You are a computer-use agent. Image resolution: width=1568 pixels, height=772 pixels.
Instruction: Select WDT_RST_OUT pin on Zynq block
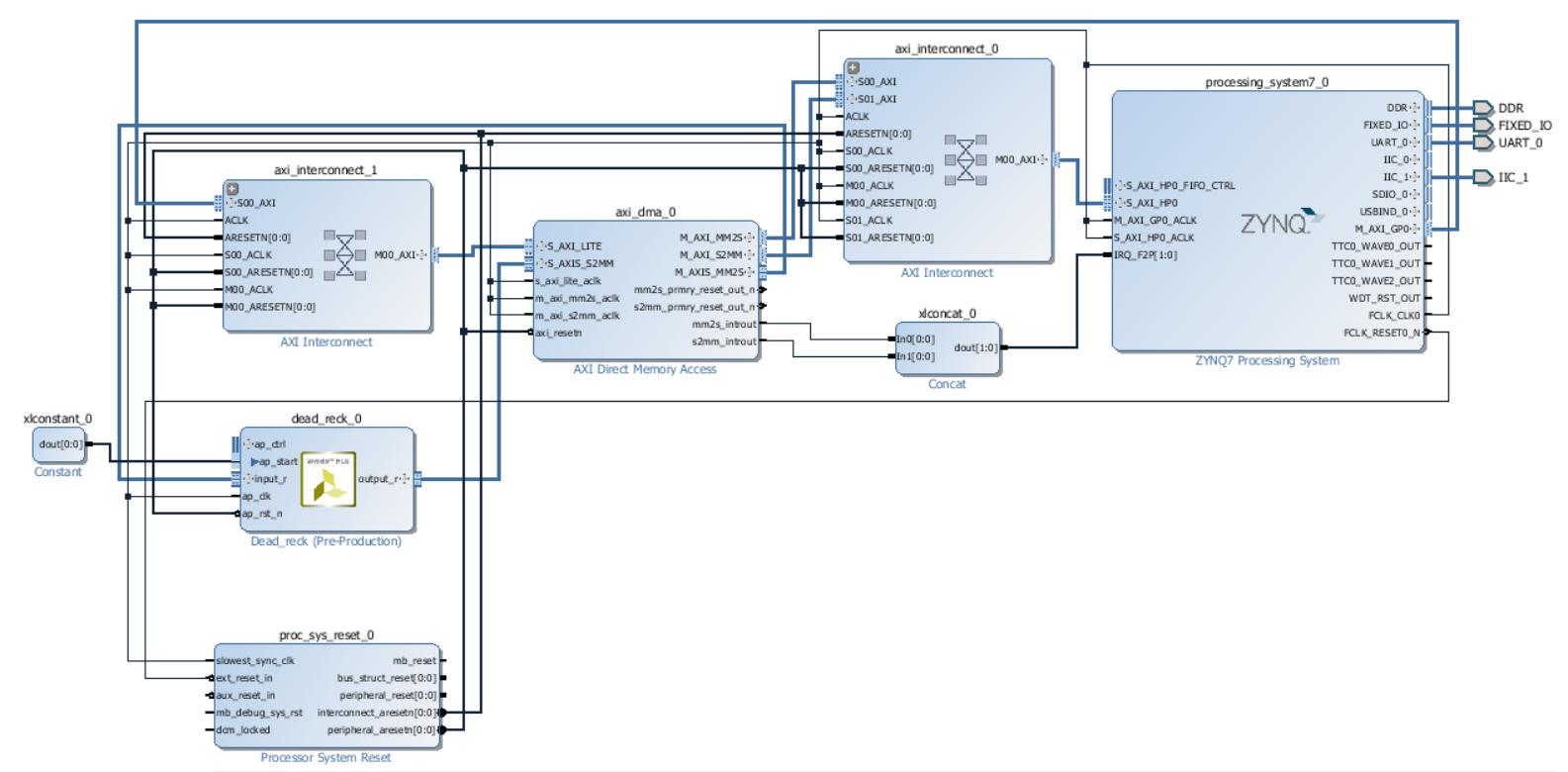click(1384, 298)
